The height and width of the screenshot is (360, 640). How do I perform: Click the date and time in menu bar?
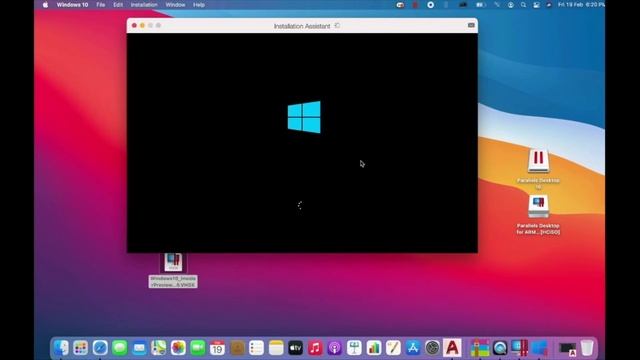581,5
